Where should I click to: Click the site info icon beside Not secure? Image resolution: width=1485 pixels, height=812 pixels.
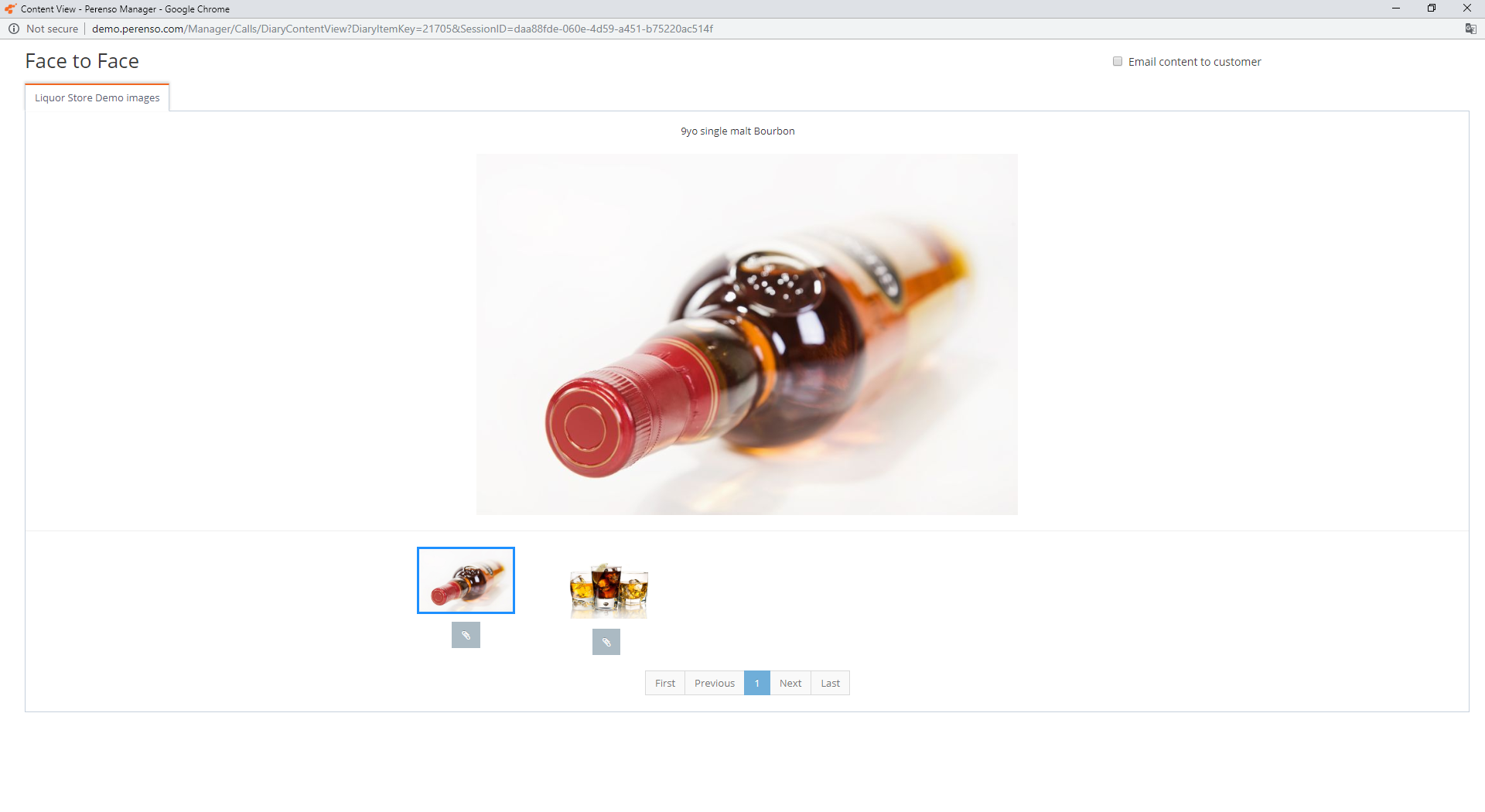pos(14,29)
